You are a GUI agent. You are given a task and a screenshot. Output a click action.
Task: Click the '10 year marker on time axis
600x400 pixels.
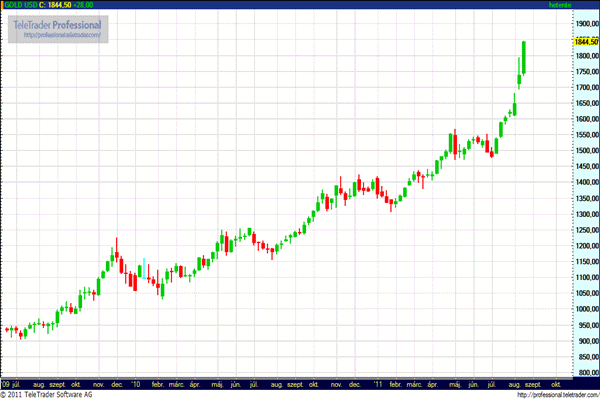point(137,383)
